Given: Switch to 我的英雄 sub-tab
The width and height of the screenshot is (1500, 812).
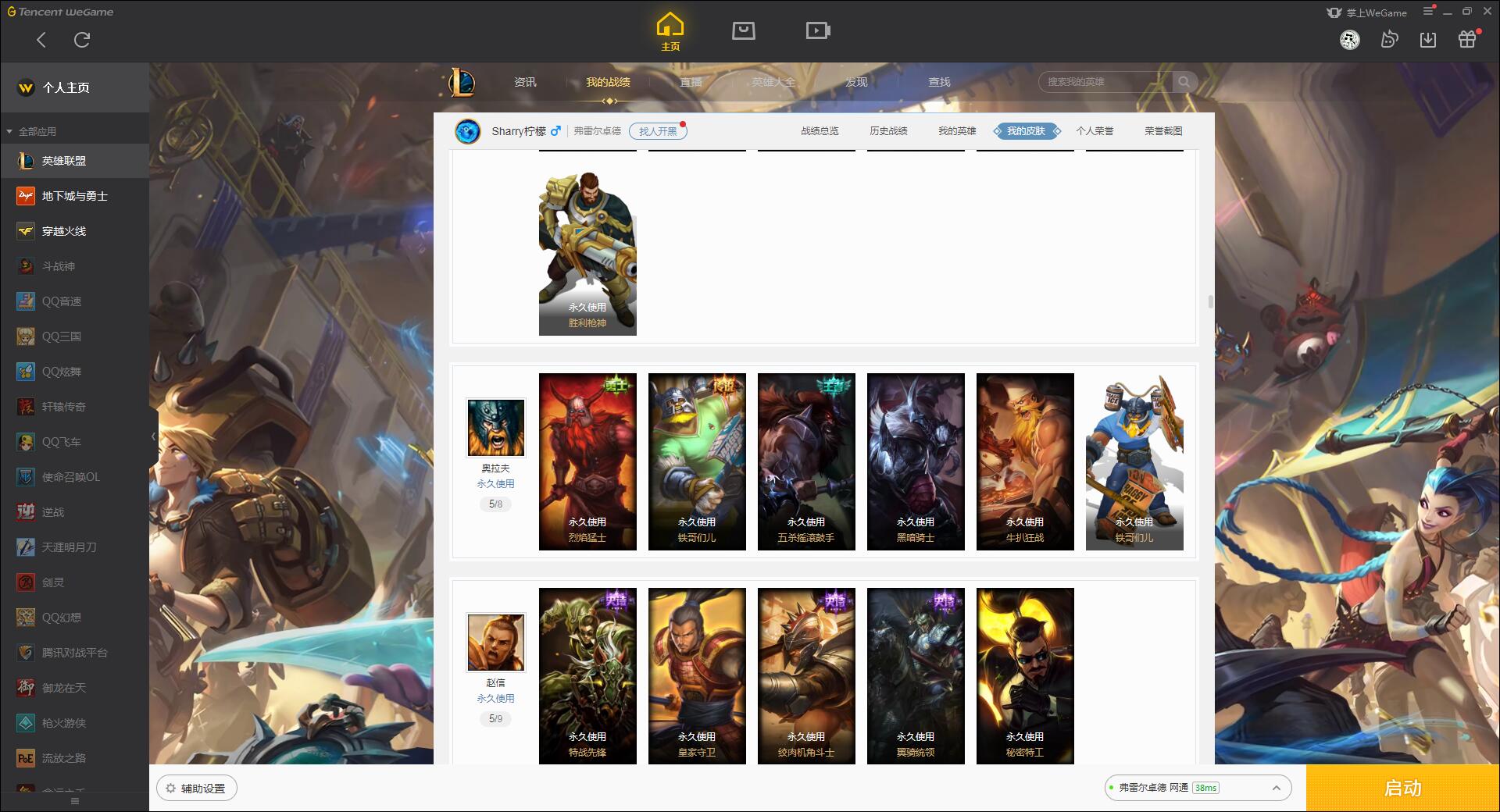Looking at the screenshot, I should tap(957, 131).
